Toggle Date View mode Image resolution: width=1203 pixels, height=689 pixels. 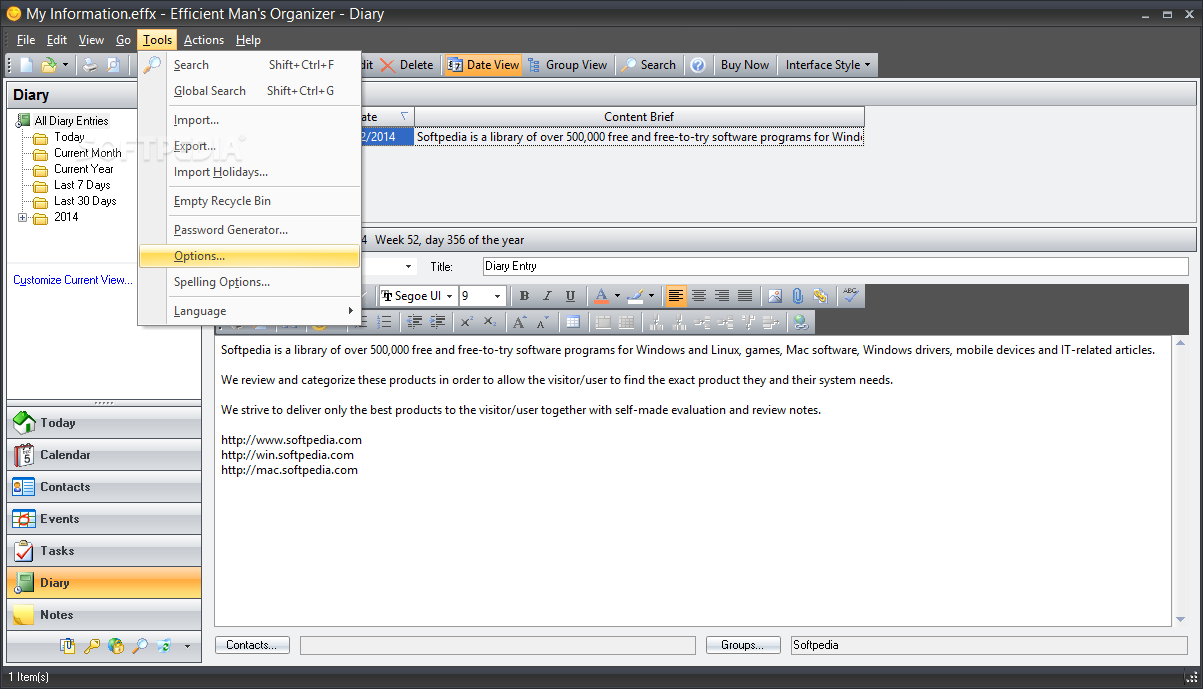pyautogui.click(x=483, y=65)
